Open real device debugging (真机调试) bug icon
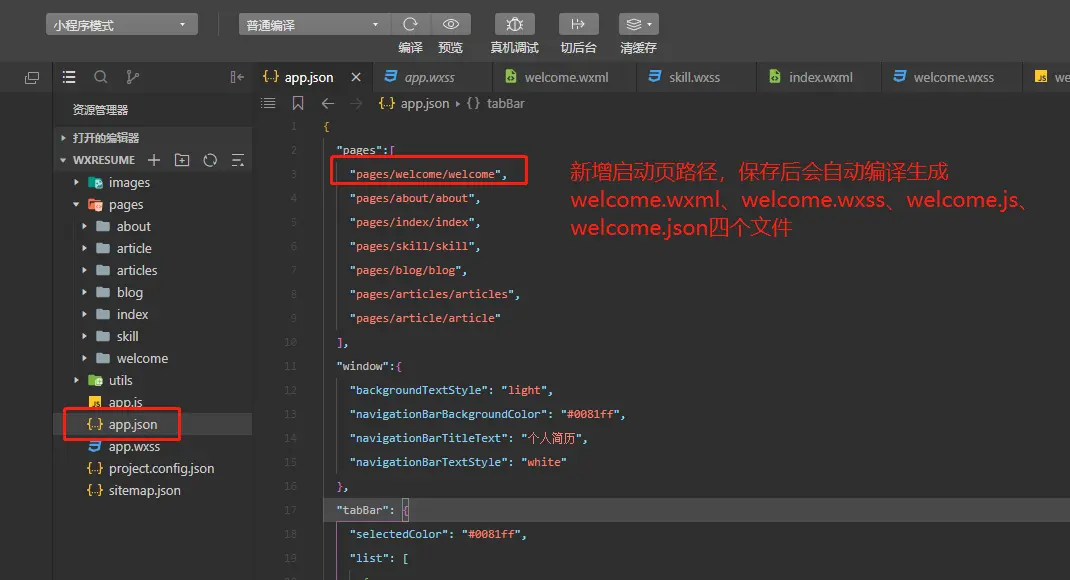 click(515, 24)
